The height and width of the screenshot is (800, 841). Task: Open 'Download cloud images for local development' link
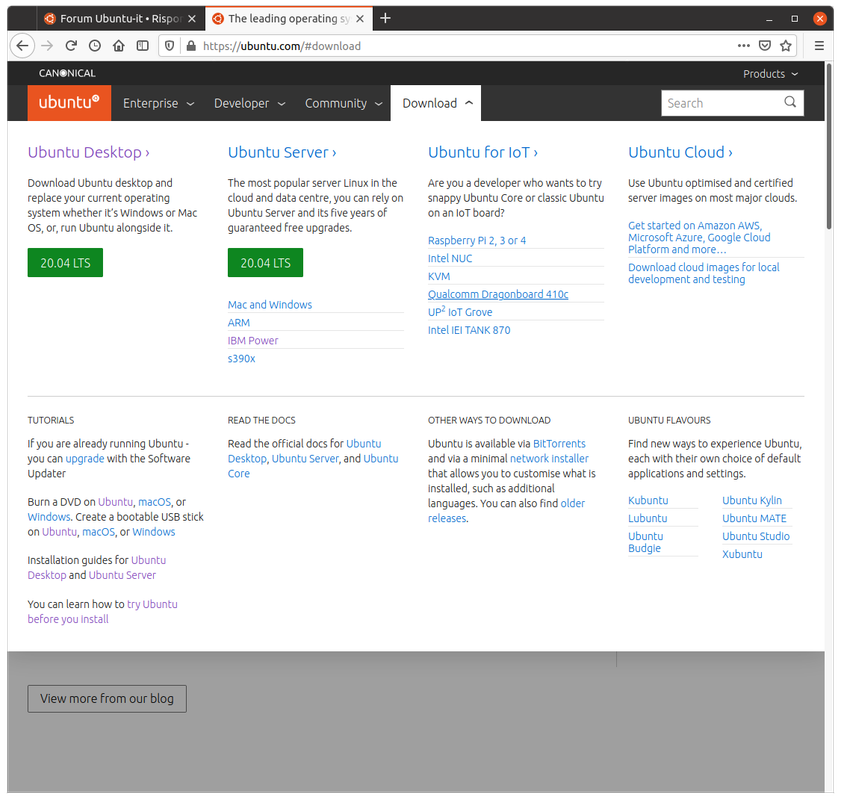pos(704,273)
